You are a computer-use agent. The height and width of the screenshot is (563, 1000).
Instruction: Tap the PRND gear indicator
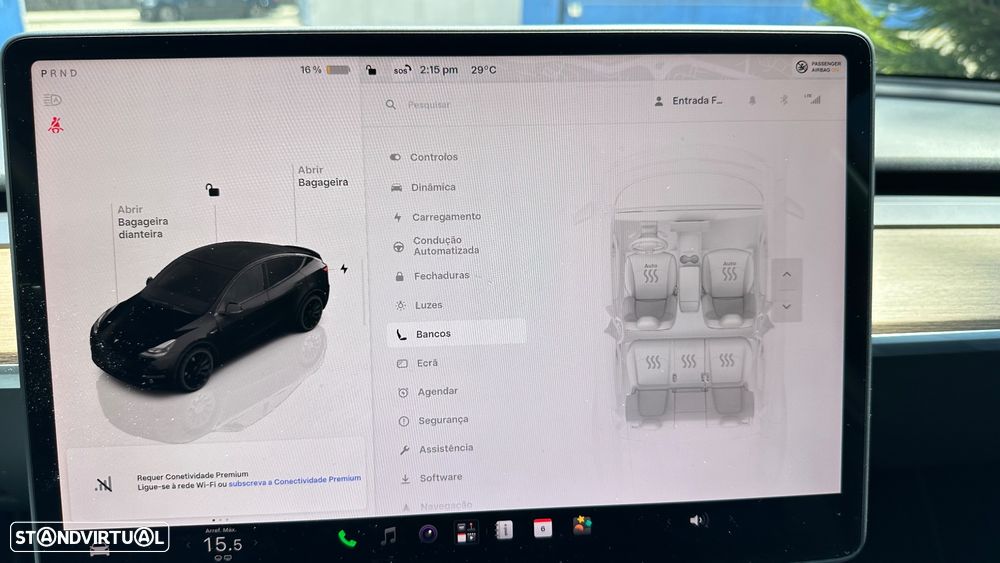[x=59, y=73]
